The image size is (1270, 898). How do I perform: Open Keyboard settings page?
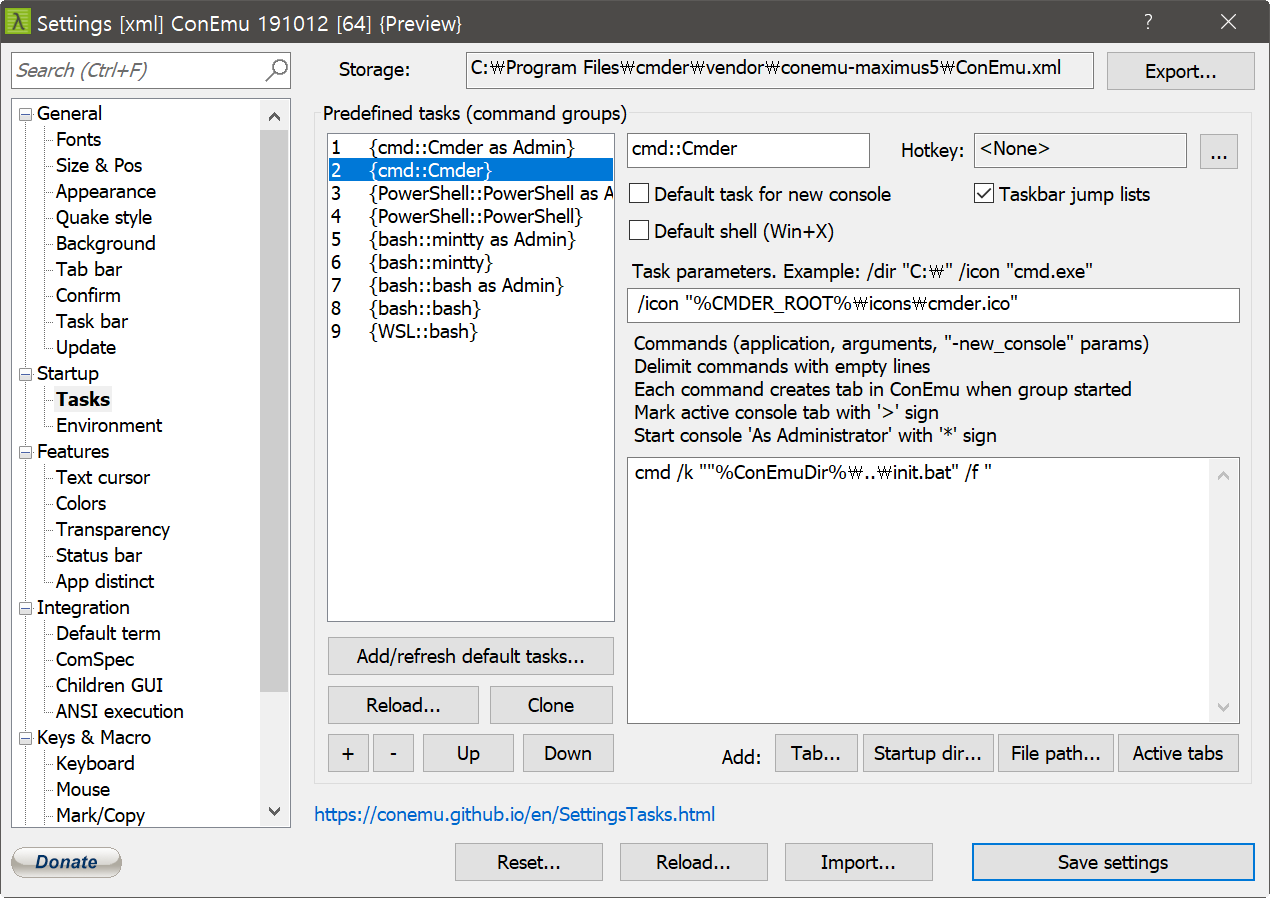(95, 763)
